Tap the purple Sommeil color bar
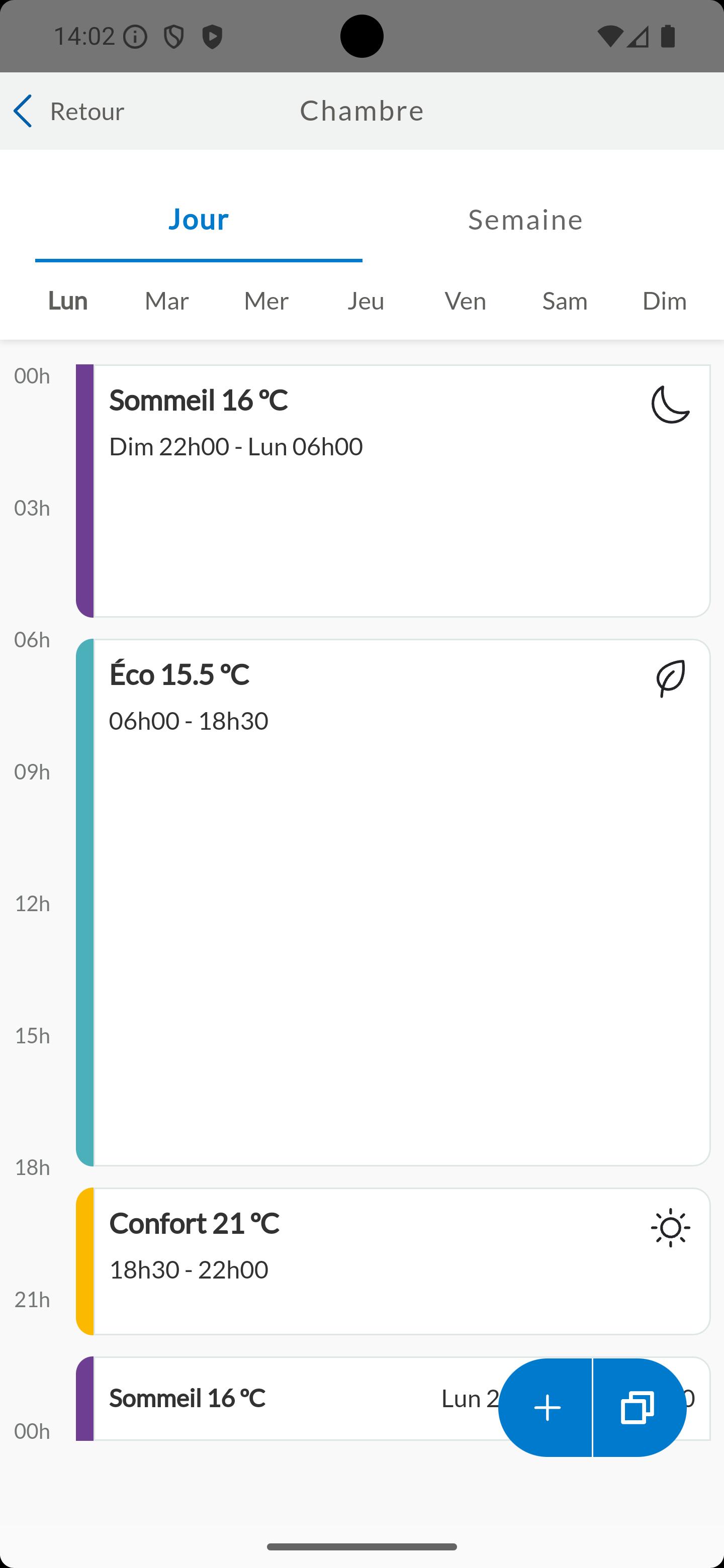The width and height of the screenshot is (724, 1568). 84,491
